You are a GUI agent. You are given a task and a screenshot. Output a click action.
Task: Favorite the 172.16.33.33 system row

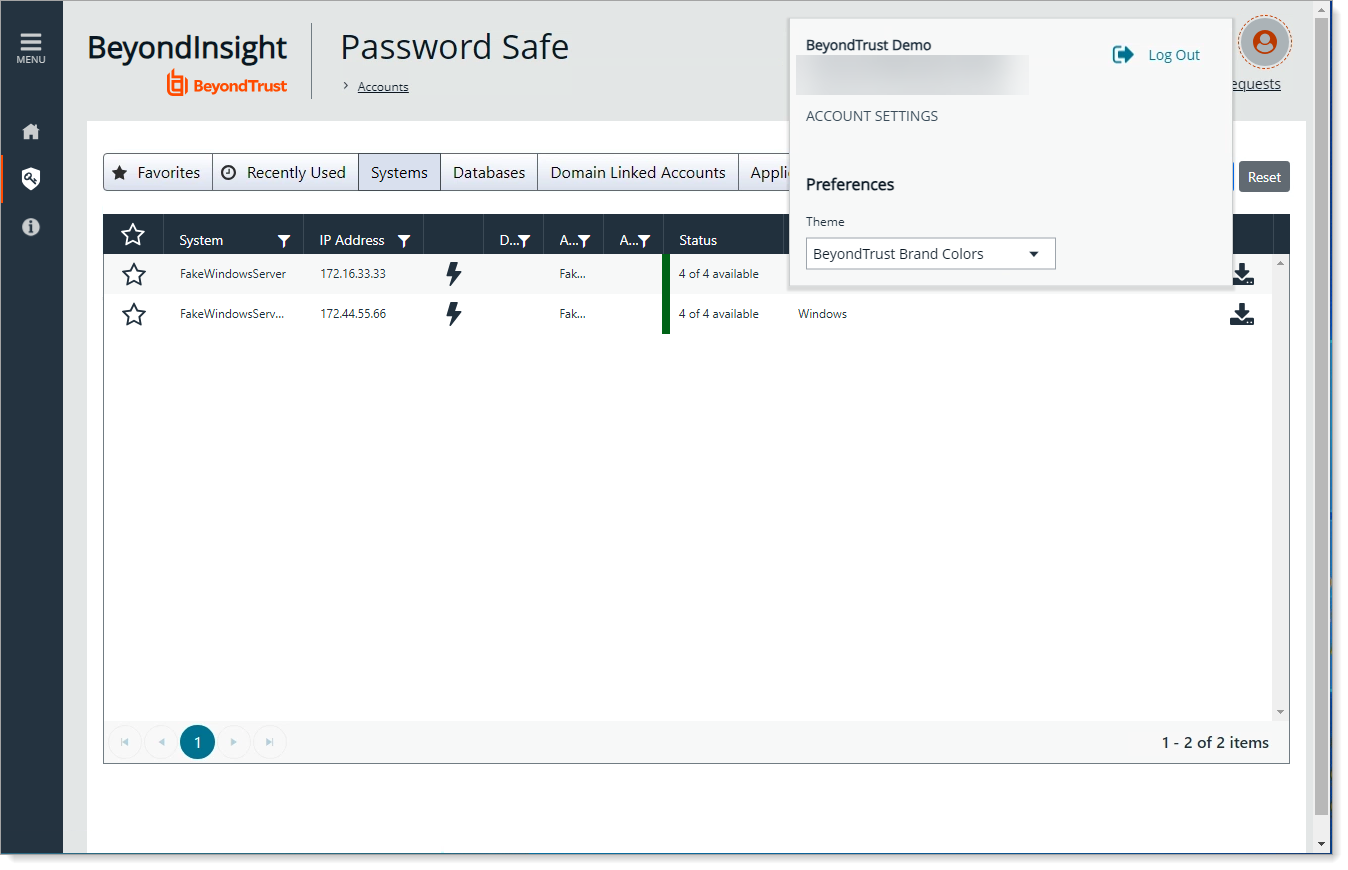tap(134, 274)
